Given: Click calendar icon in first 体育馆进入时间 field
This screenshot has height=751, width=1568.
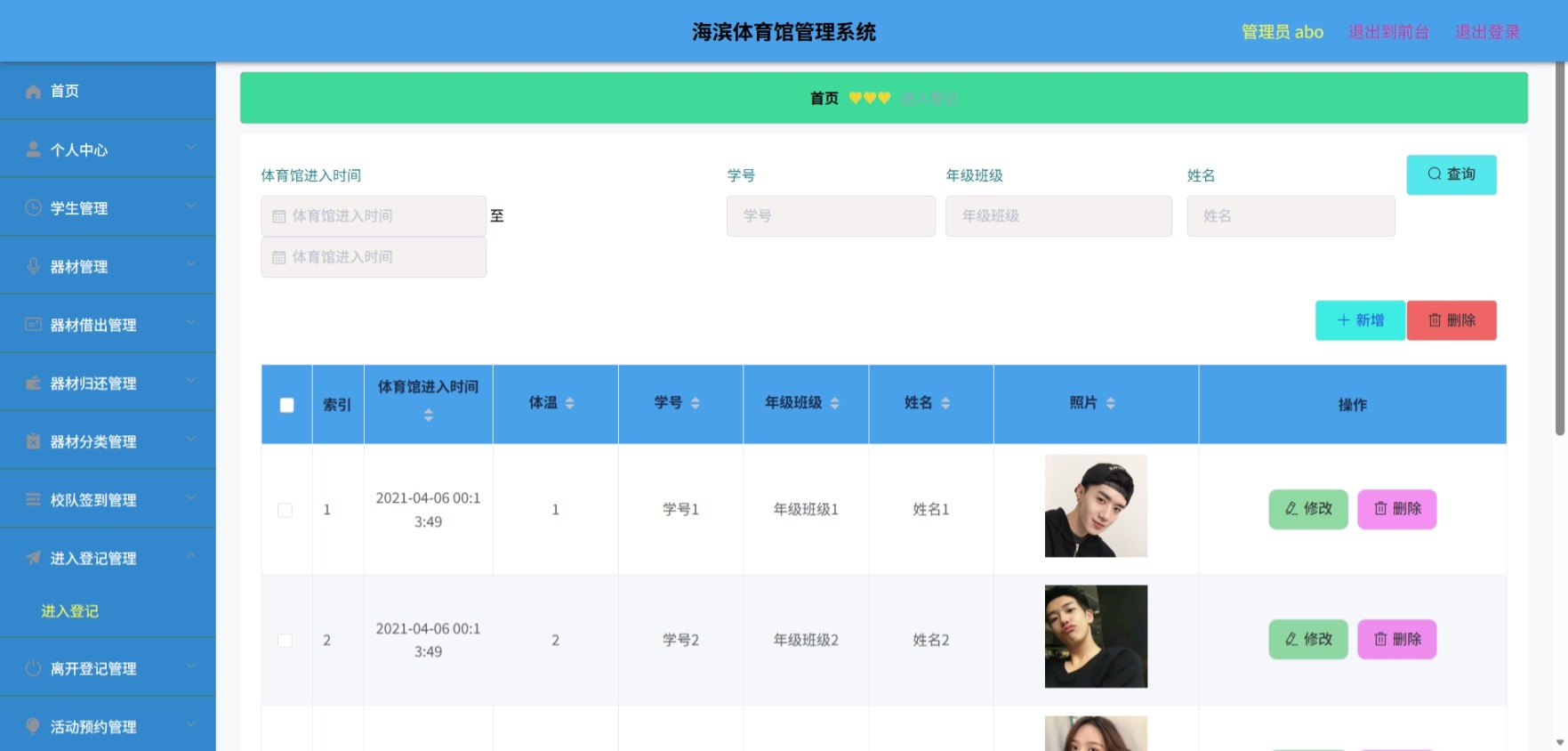Looking at the screenshot, I should click(x=278, y=216).
